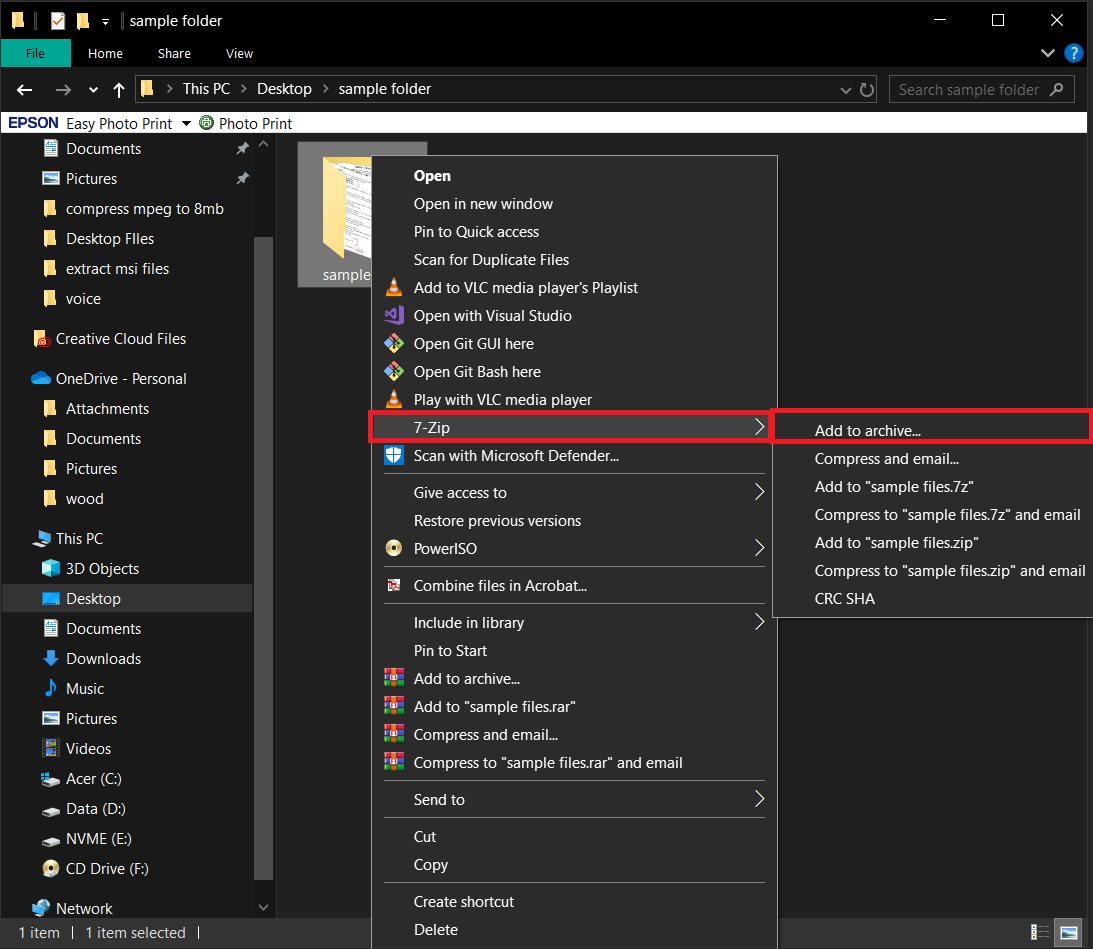
Task: Select the Visual Studio icon in context menu
Action: point(394,315)
